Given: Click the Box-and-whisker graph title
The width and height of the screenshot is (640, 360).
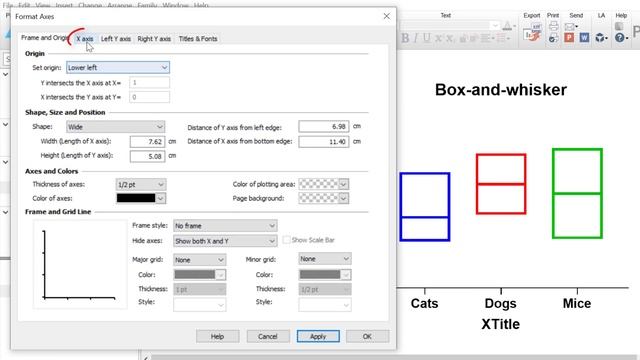Looking at the screenshot, I should pos(501,90).
